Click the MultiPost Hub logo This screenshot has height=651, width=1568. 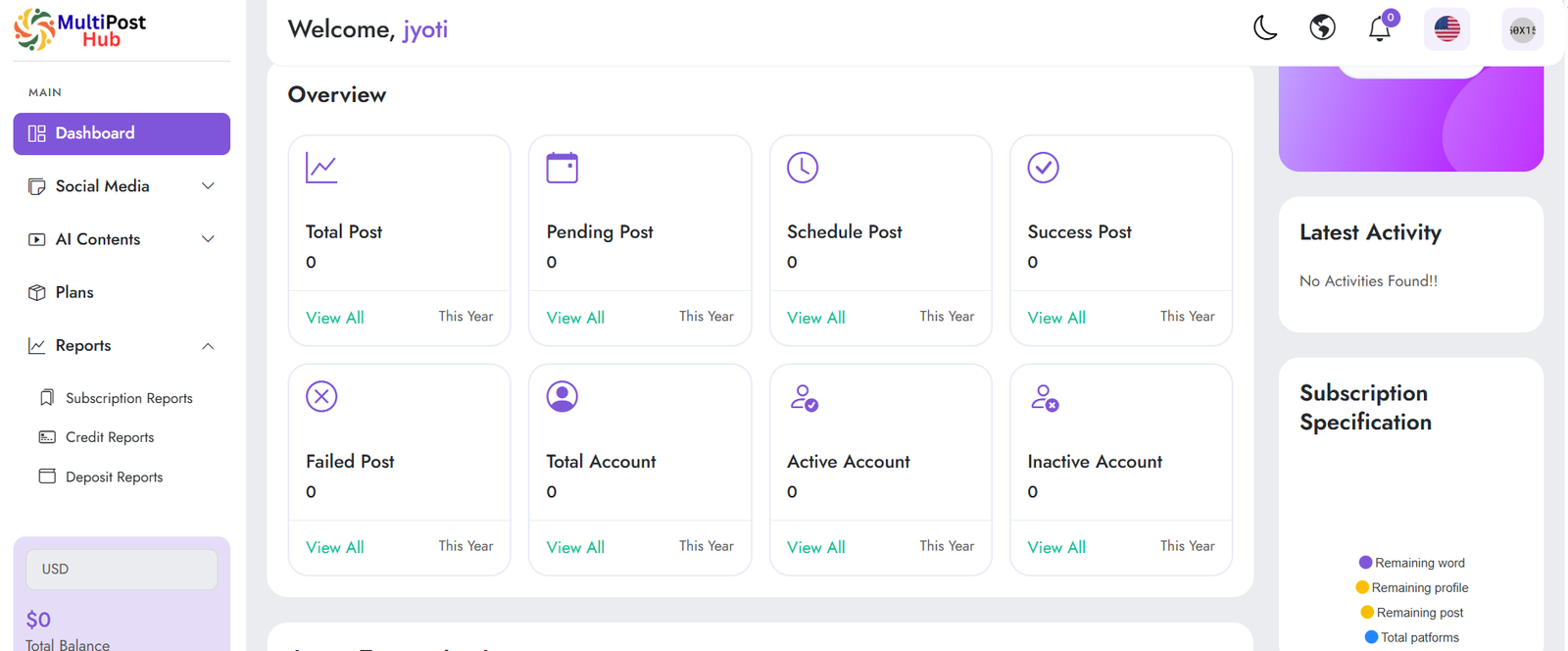[x=80, y=29]
